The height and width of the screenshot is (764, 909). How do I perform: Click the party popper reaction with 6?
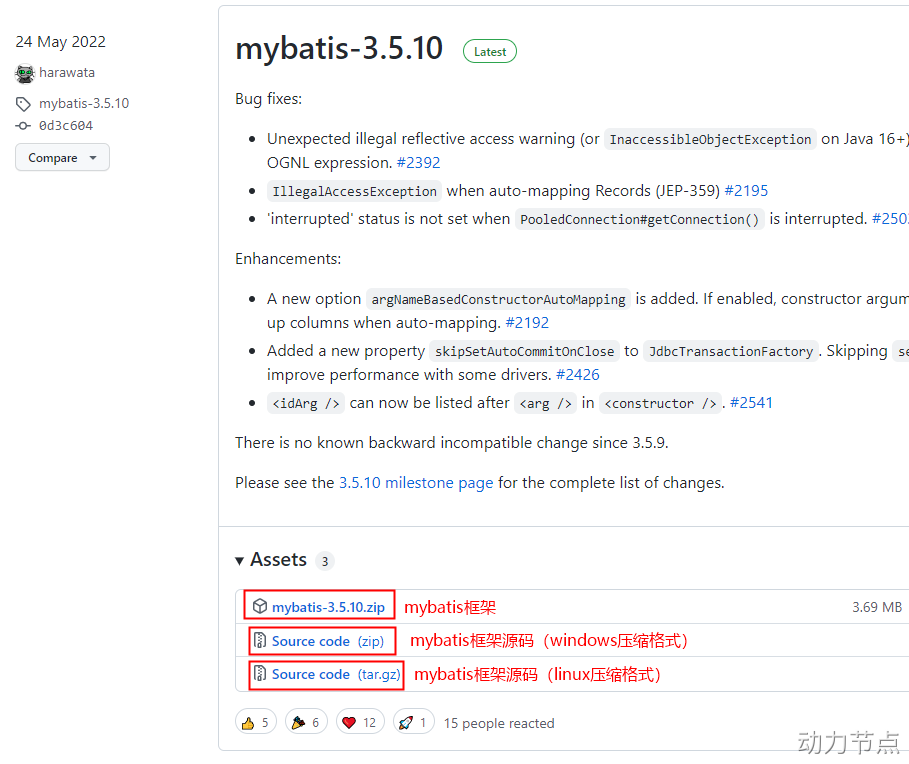[306, 722]
